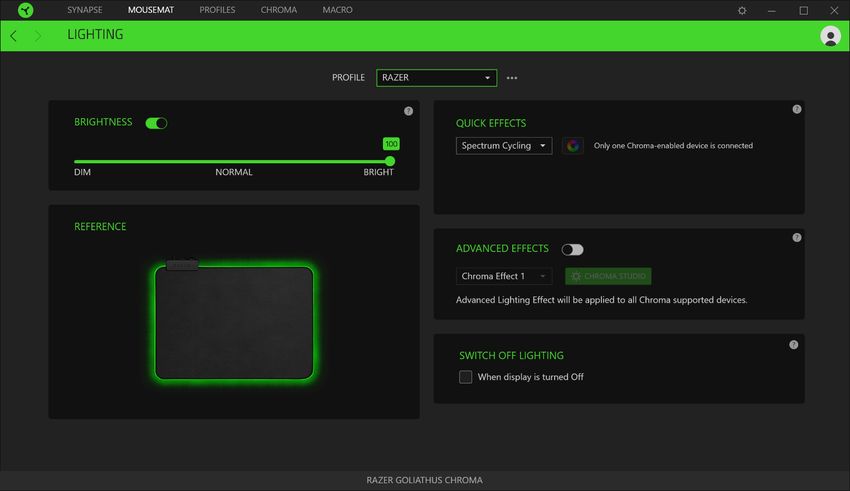Open the Switch Off Lighting help icon
Screen dimensions: 850x491
tap(793, 345)
